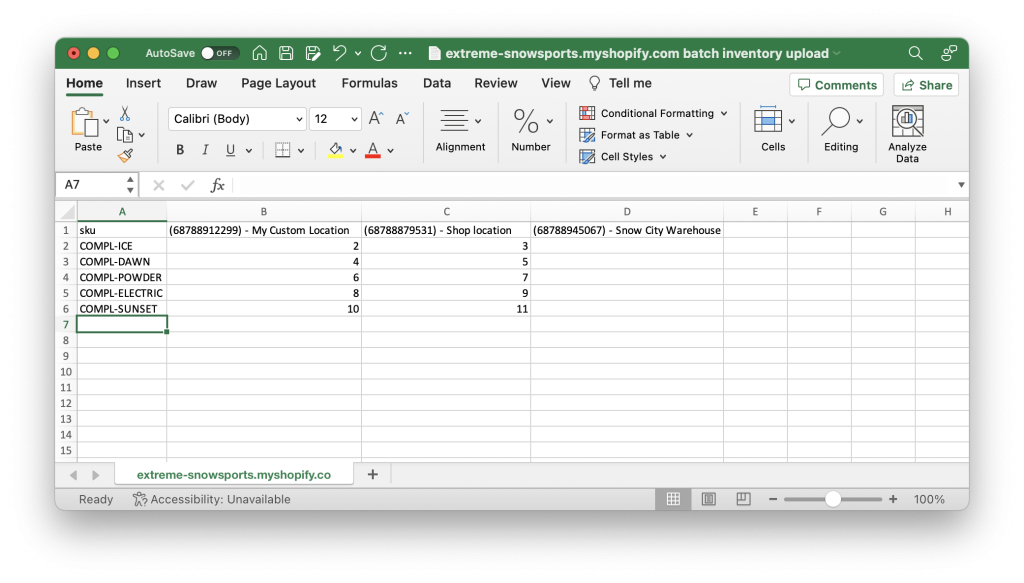Screen dimensions: 1024x583
Task: Toggle the search magnifier in title bar
Action: [914, 53]
